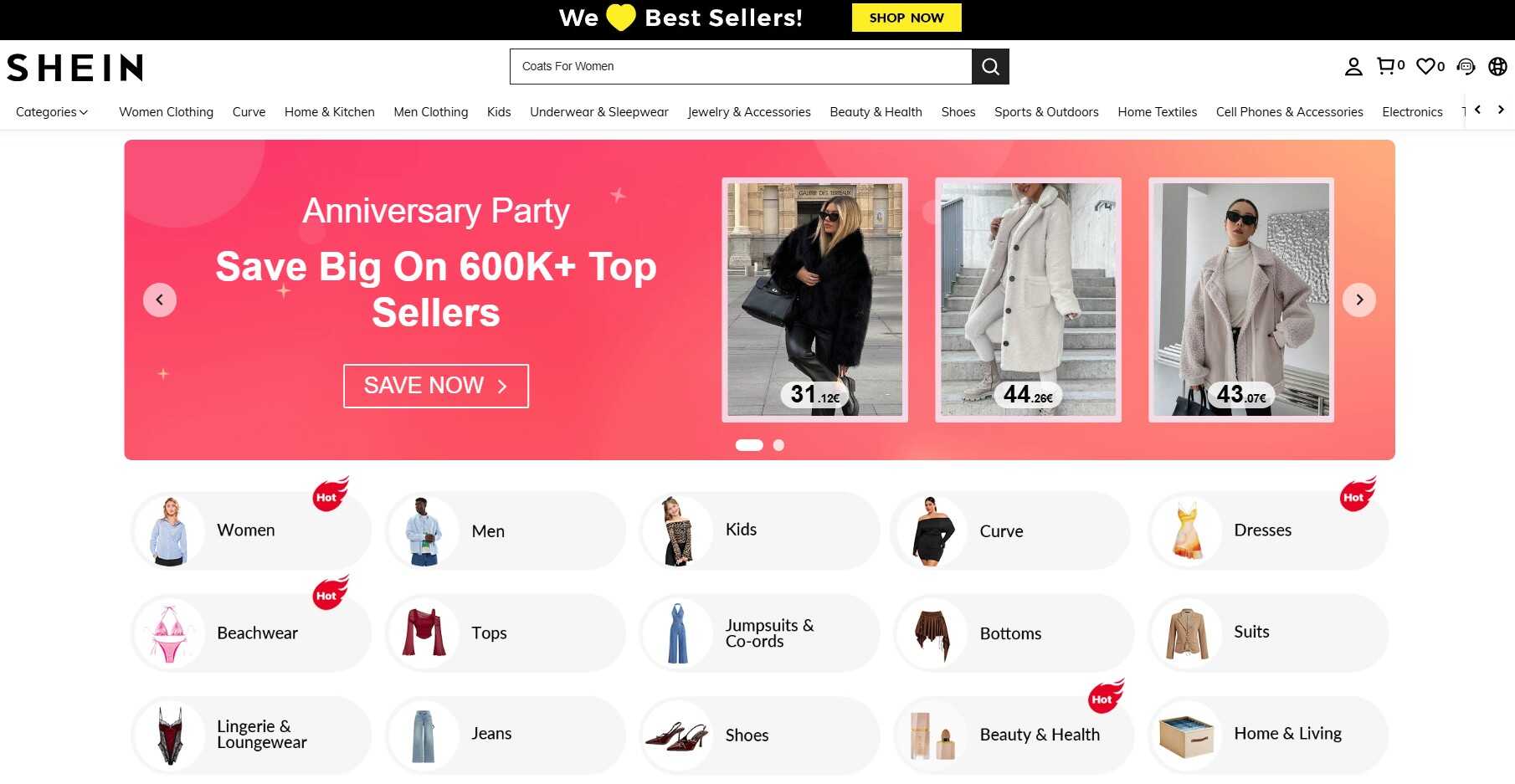Open the globe language selector icon
1515x784 pixels.
click(x=1498, y=66)
